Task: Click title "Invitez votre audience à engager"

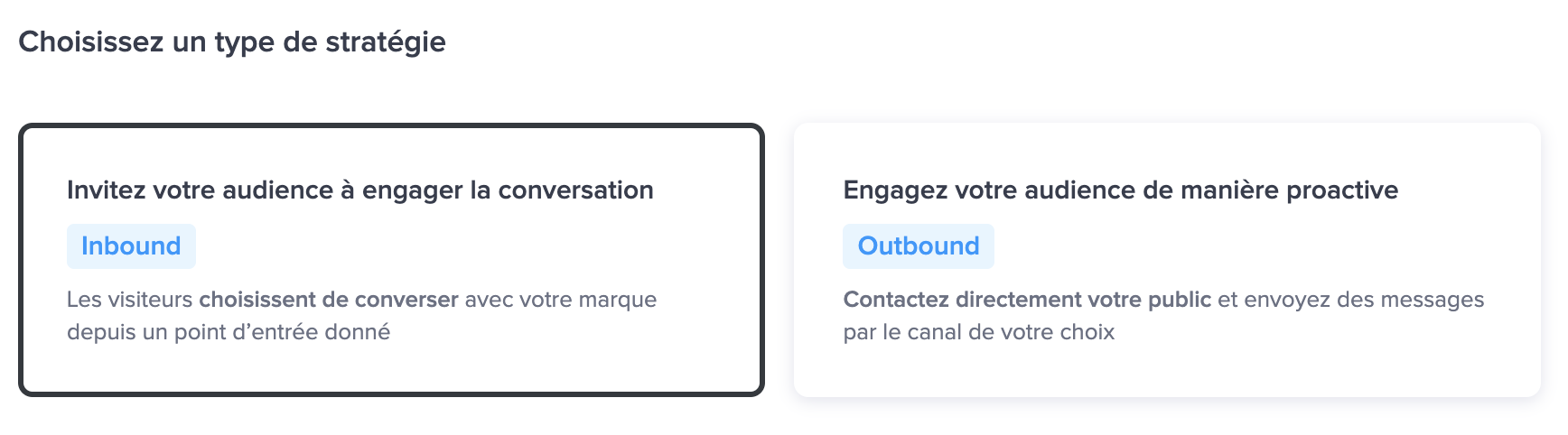Action: coord(359,190)
